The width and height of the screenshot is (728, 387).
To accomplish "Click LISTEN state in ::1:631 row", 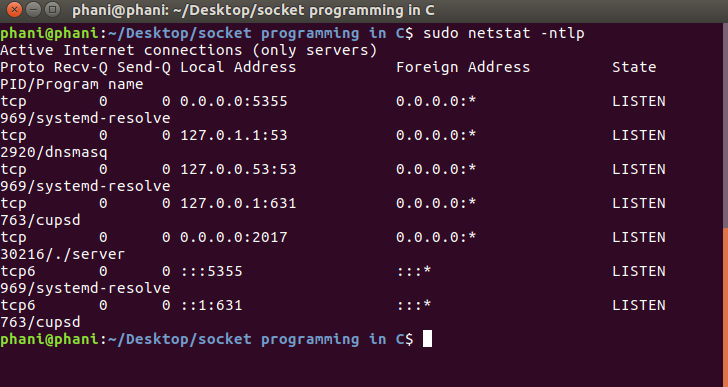I will click(x=638, y=305).
